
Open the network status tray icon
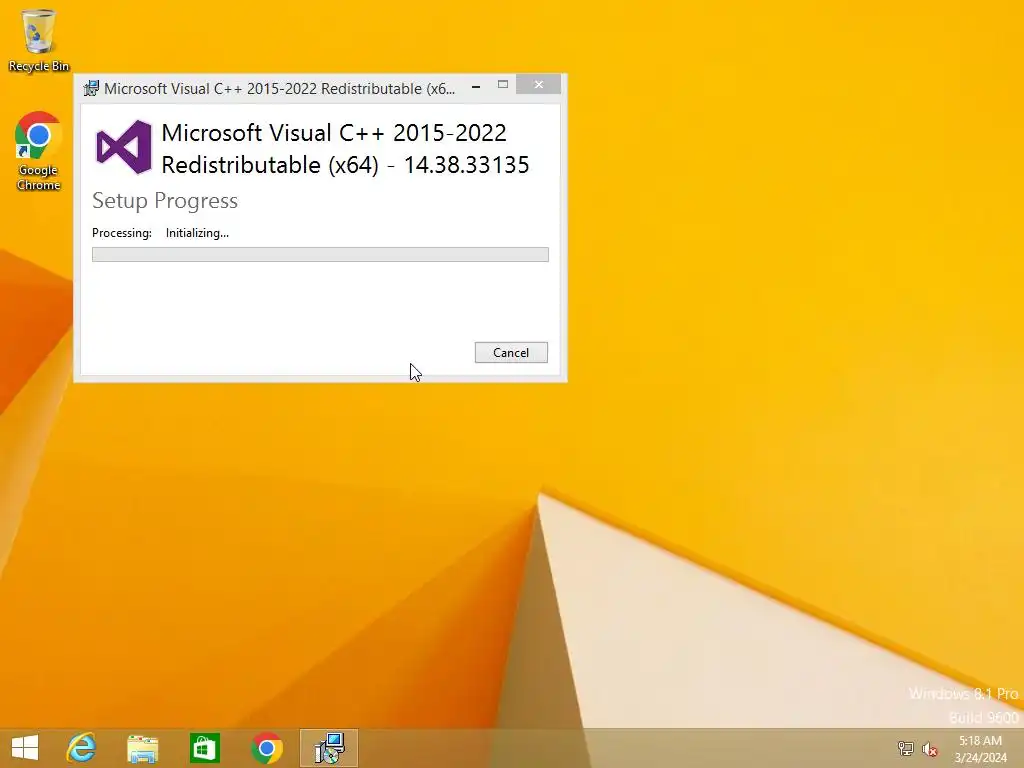[905, 749]
